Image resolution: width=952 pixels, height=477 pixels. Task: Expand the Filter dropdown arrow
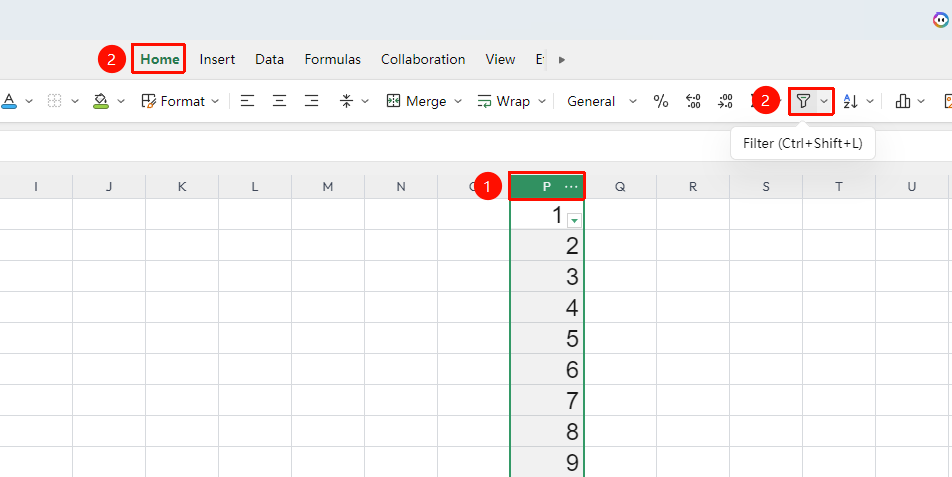(824, 101)
